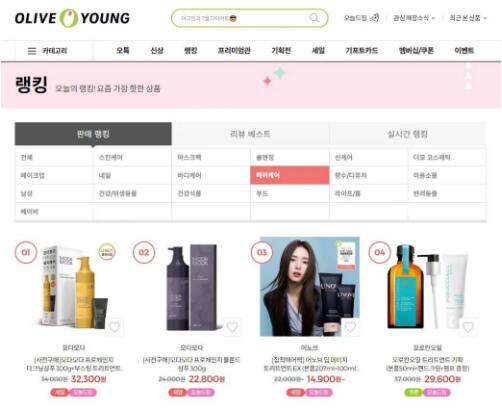Click the Olive Young logo
The image size is (502, 416).
(72, 18)
